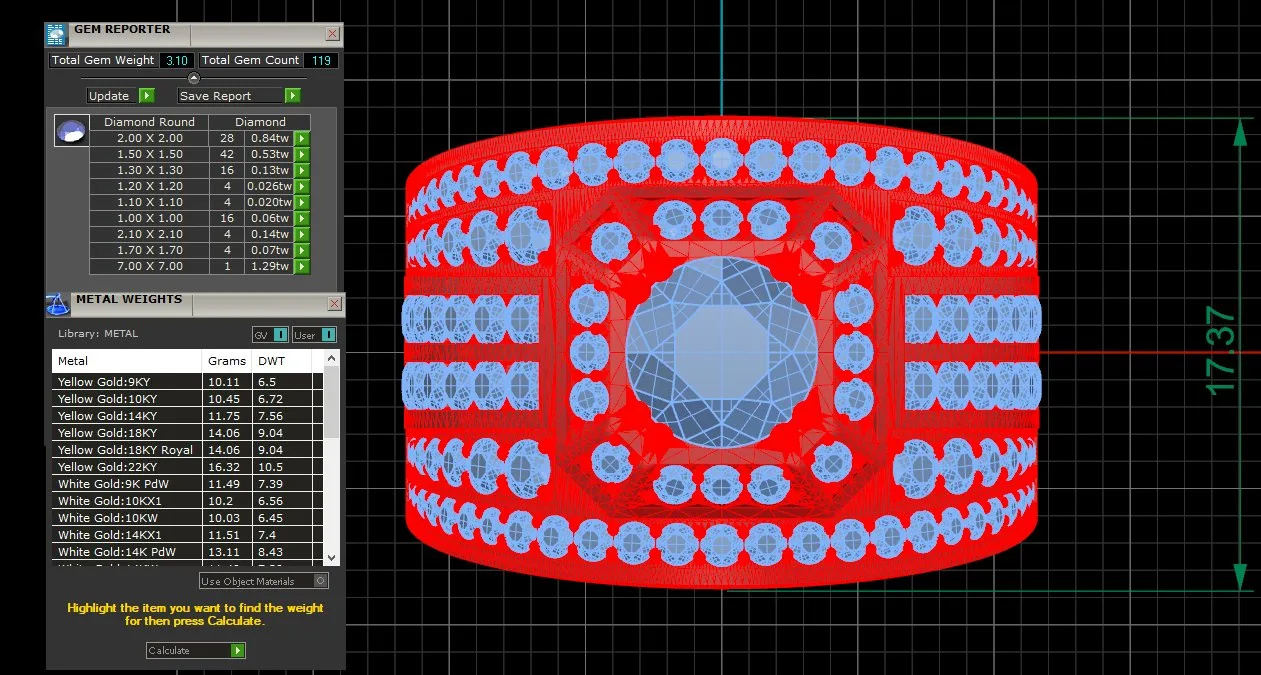Collapse the Gem Reporter summary with the up-arrow

point(194,78)
